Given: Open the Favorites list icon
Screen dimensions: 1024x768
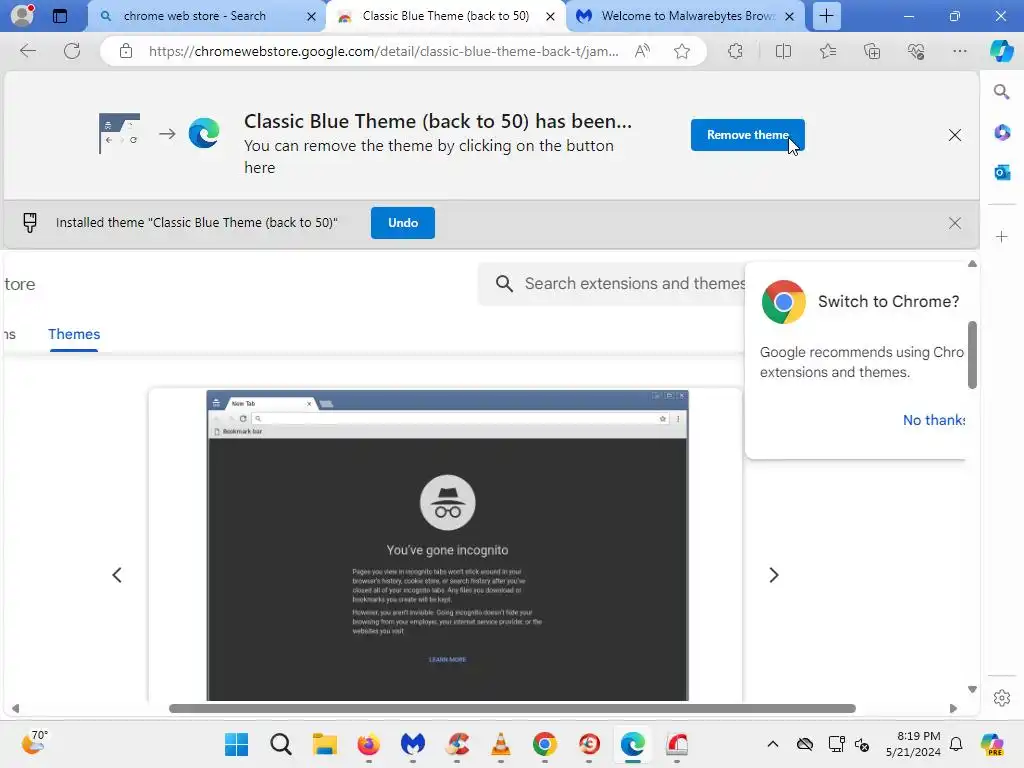Looking at the screenshot, I should coord(827,51).
